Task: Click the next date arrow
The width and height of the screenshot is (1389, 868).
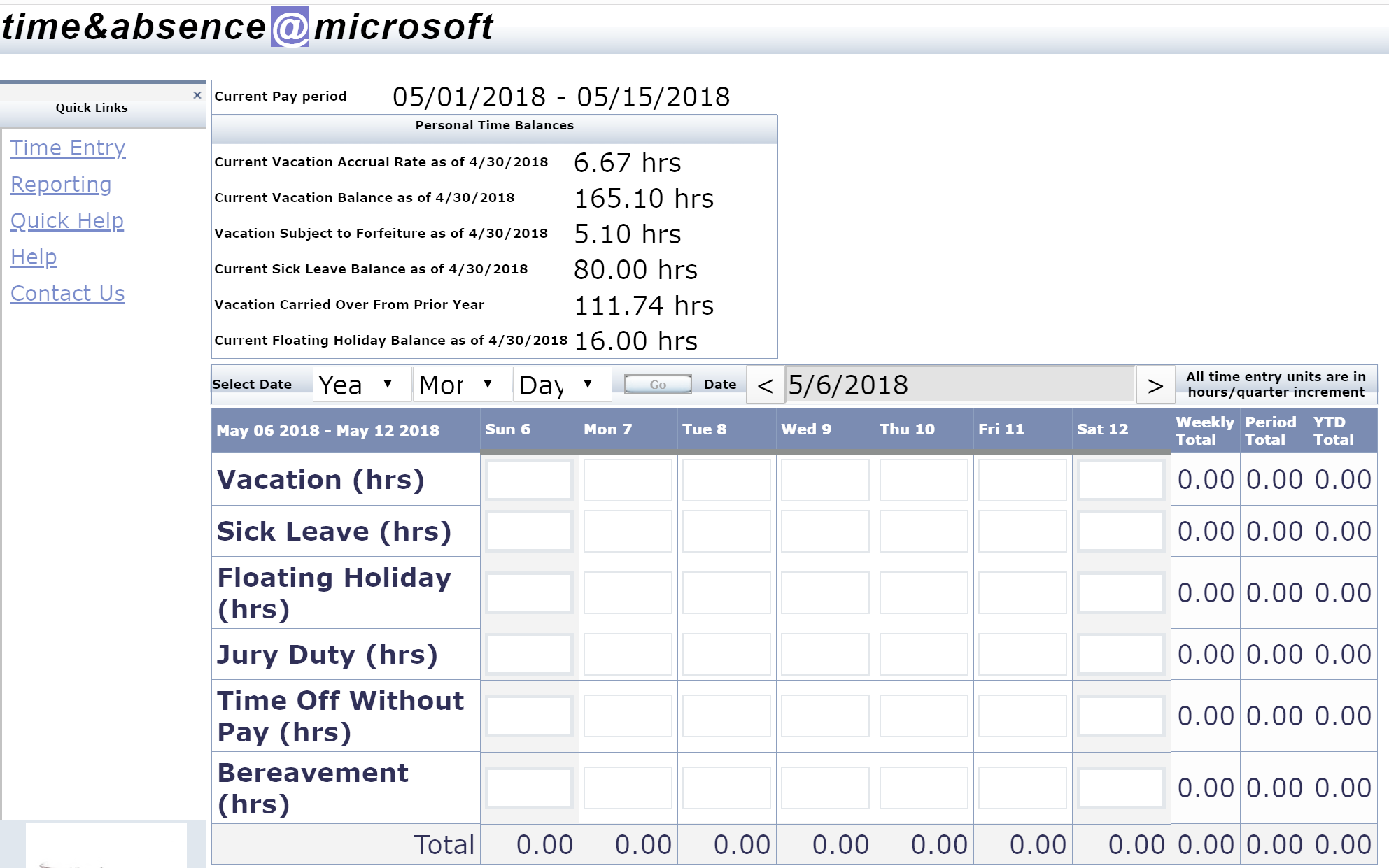Action: (x=1155, y=385)
